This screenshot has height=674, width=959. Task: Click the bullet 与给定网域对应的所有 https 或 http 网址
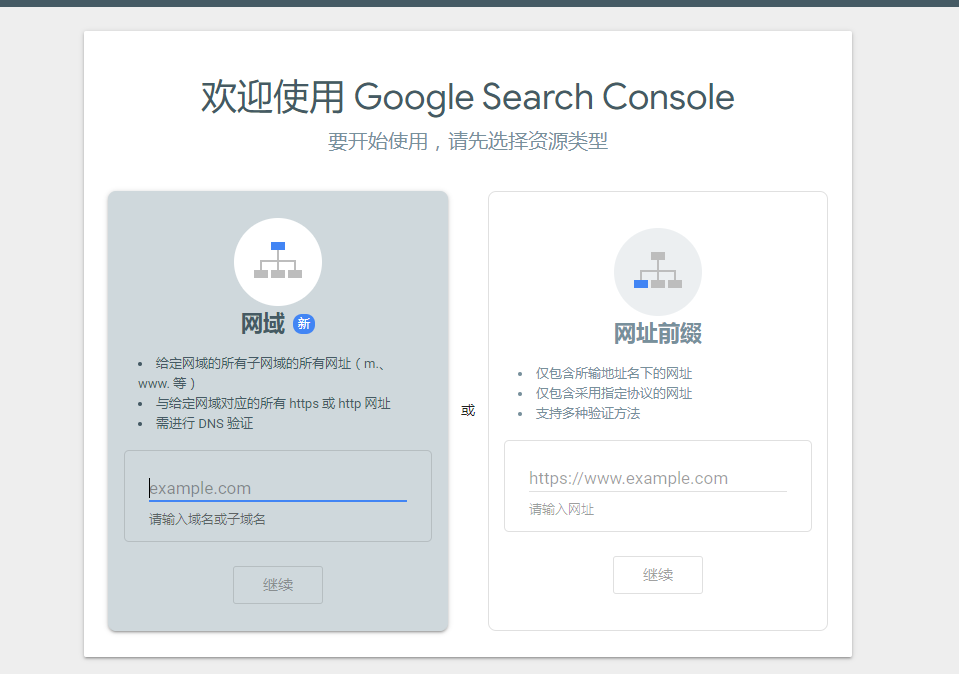point(273,404)
